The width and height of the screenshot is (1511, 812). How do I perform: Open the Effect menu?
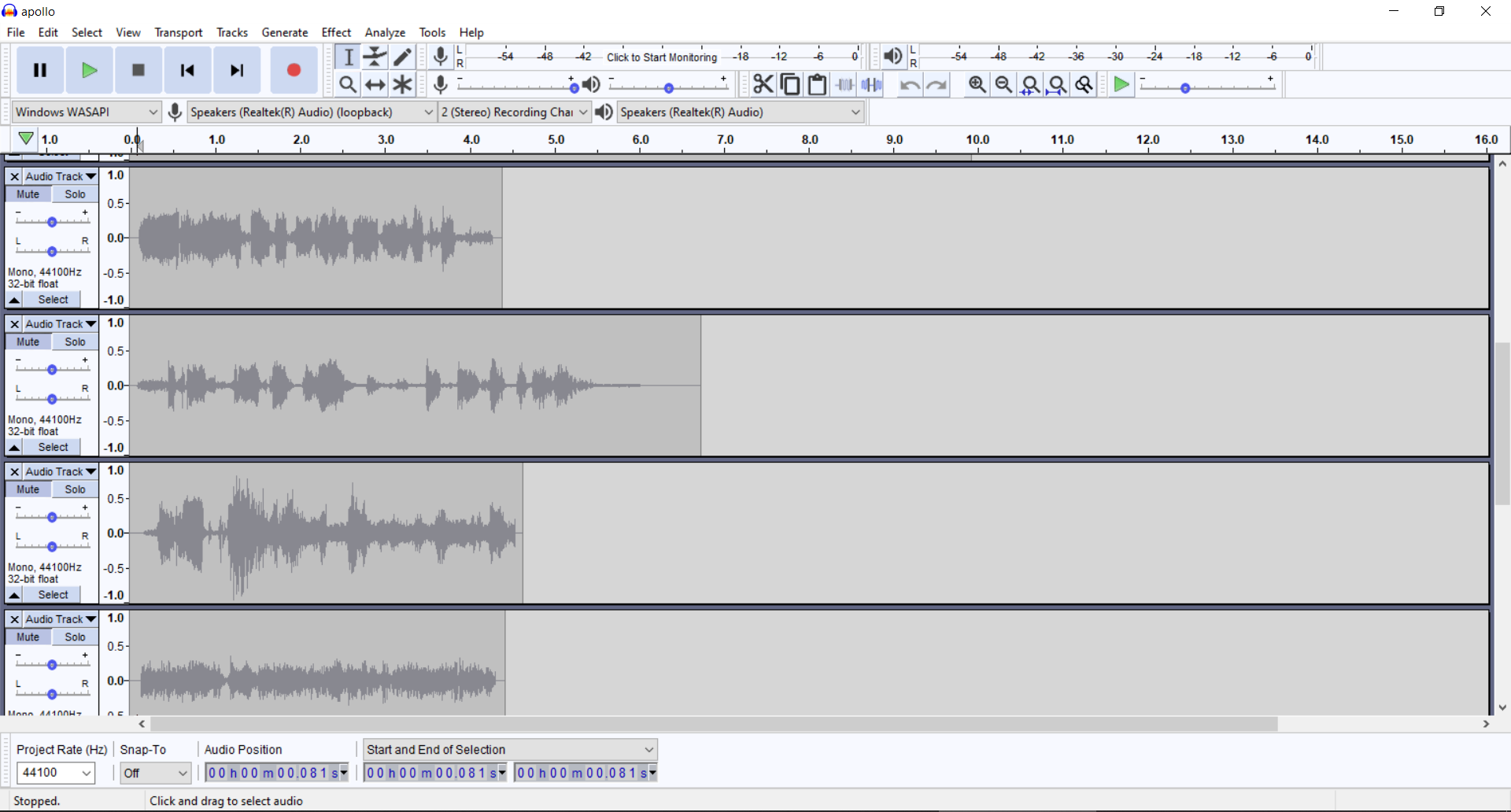tap(336, 32)
